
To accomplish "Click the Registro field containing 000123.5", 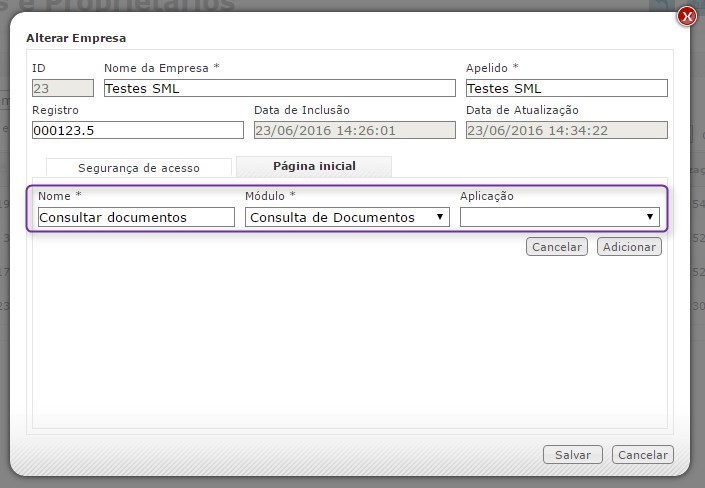I will tap(137, 130).
